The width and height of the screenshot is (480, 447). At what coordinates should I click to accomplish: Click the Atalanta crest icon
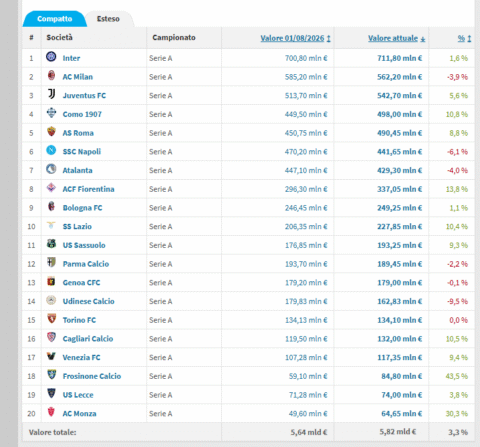51,169
